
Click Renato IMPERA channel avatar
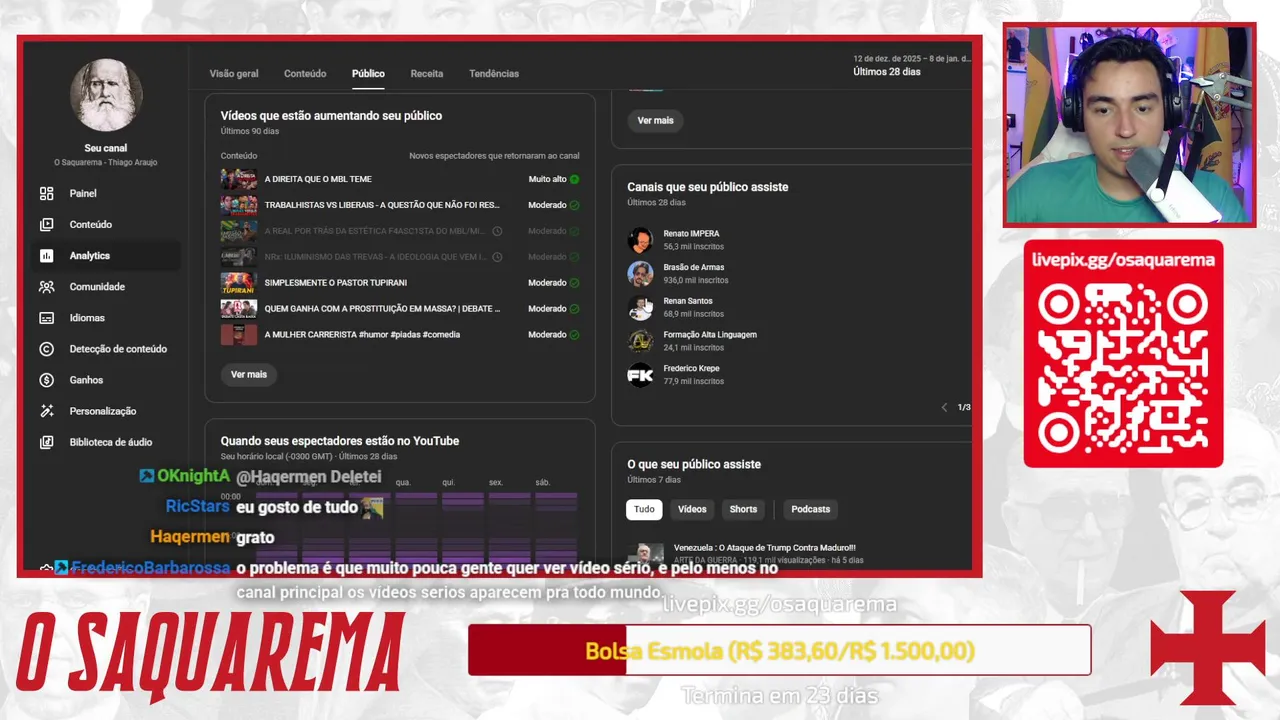coord(640,240)
